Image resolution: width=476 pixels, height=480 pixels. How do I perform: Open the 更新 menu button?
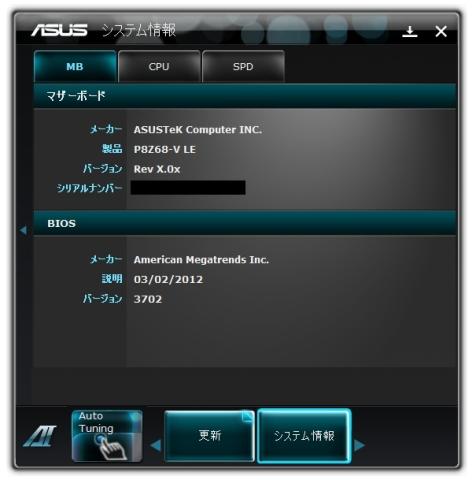209,436
